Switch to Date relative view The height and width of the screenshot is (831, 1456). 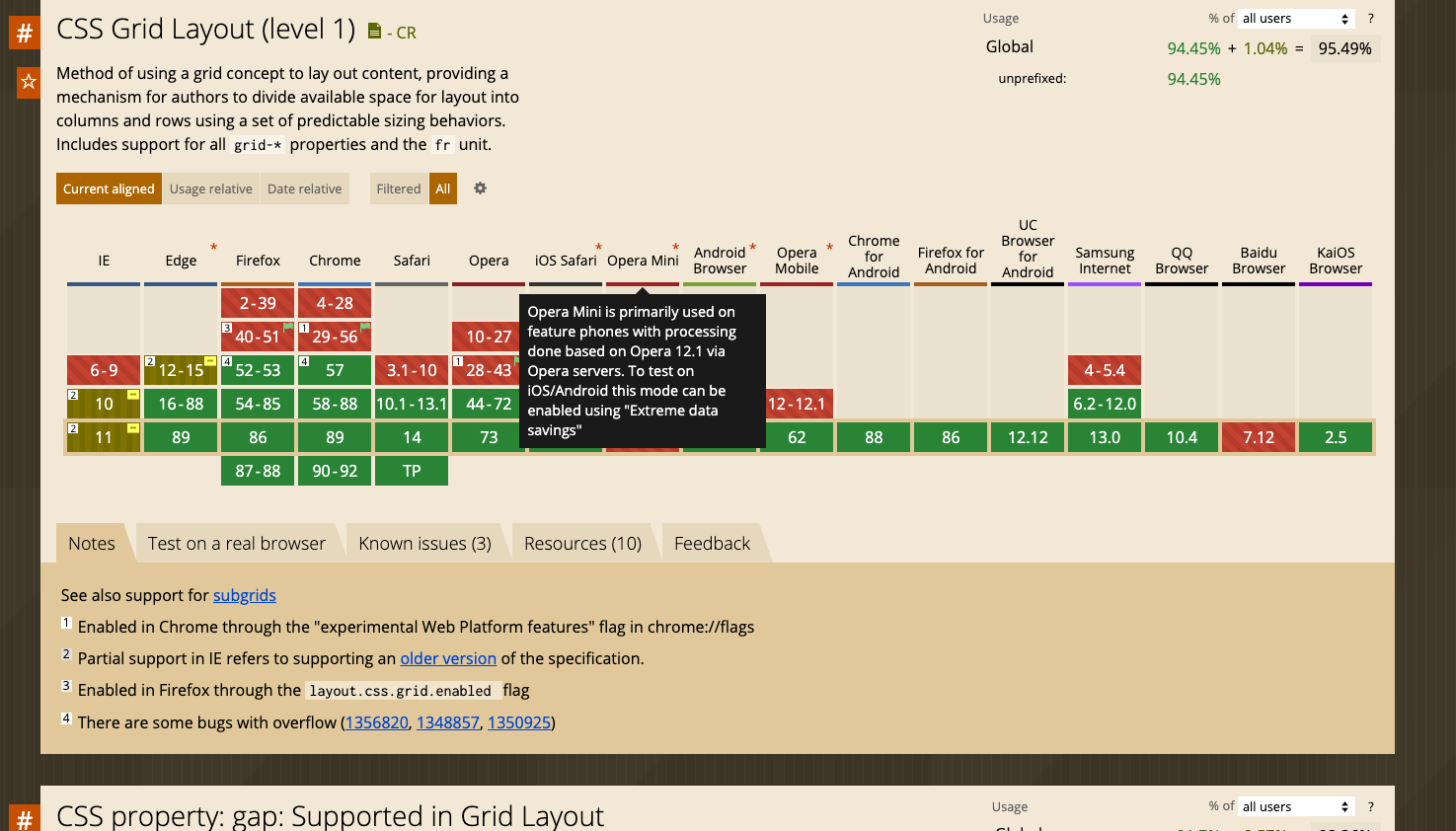[304, 189]
